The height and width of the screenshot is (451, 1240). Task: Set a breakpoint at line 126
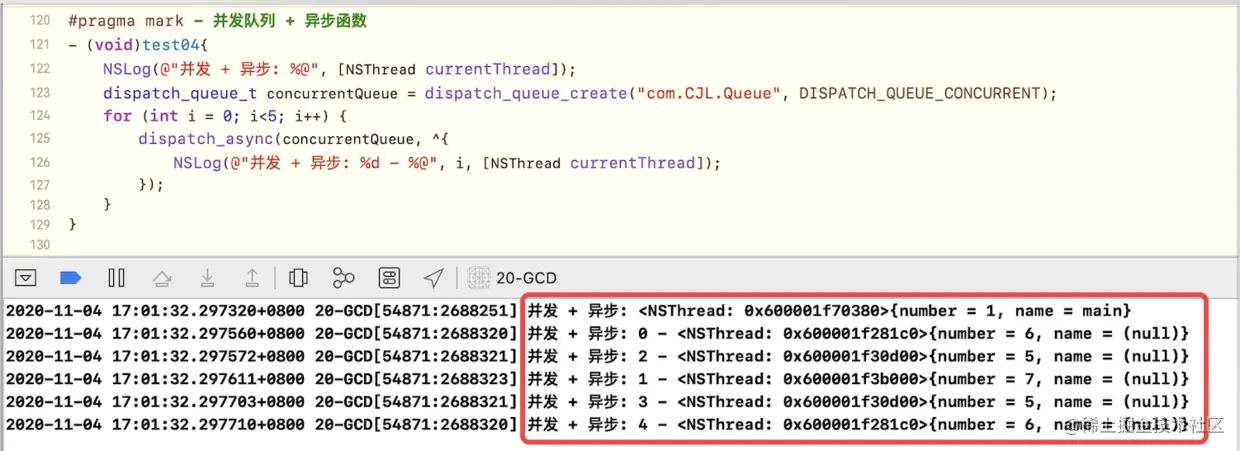point(39,162)
